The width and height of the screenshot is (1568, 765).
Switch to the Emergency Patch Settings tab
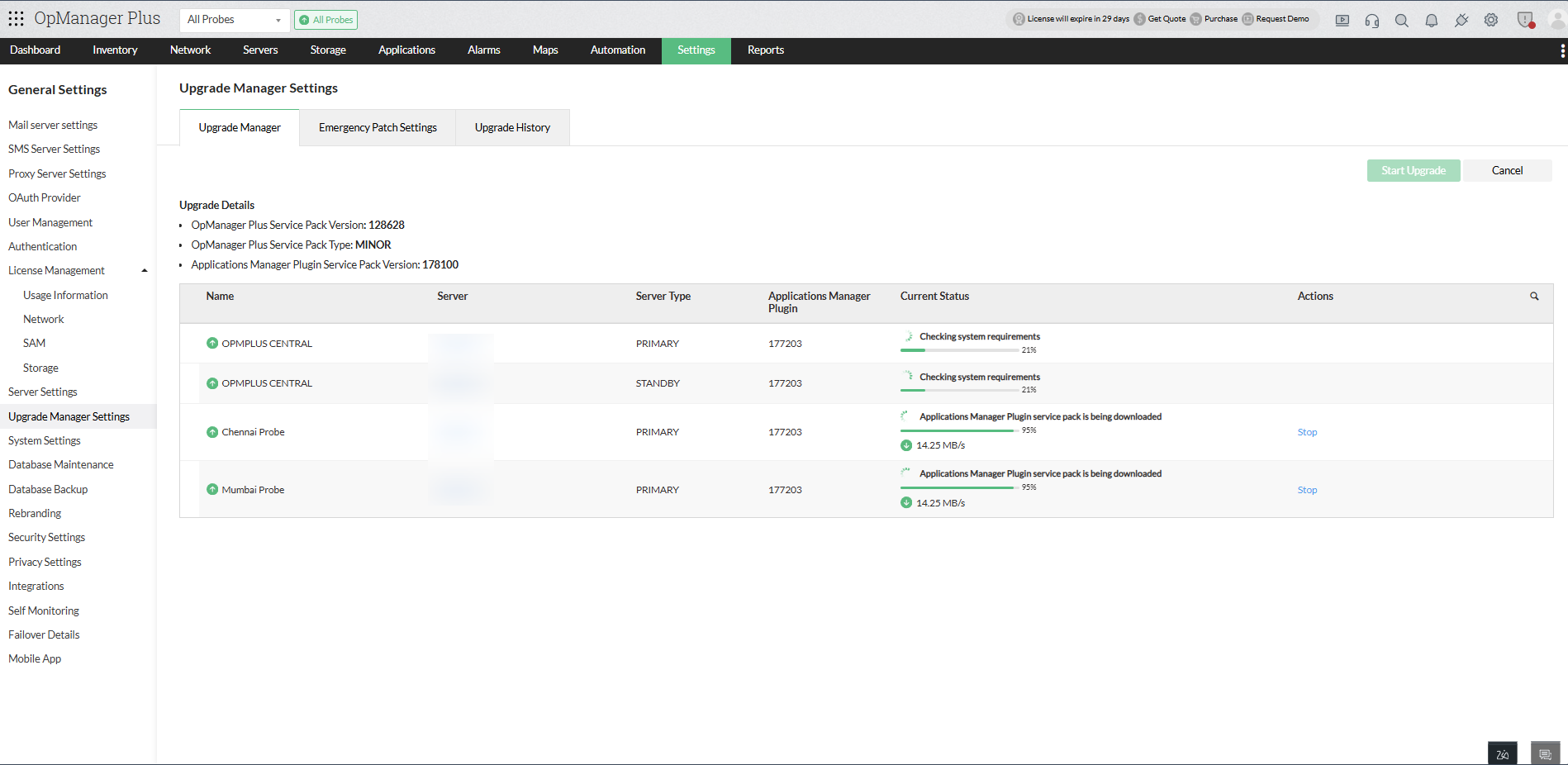tap(378, 128)
